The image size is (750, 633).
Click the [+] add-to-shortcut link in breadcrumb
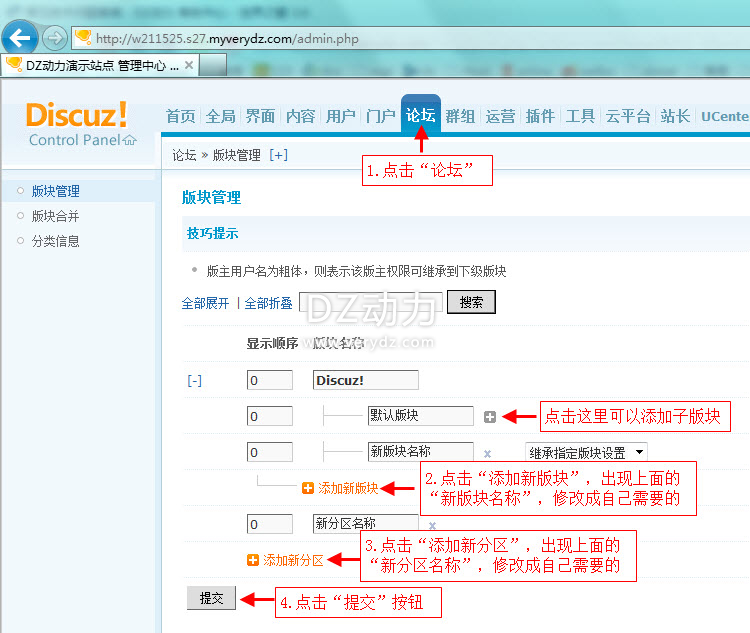click(278, 155)
